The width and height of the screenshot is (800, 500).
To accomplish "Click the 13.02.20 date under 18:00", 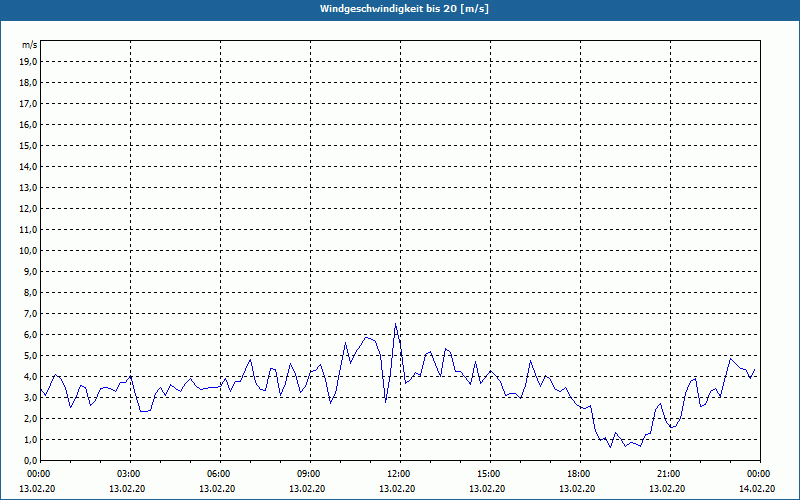I will click(577, 488).
